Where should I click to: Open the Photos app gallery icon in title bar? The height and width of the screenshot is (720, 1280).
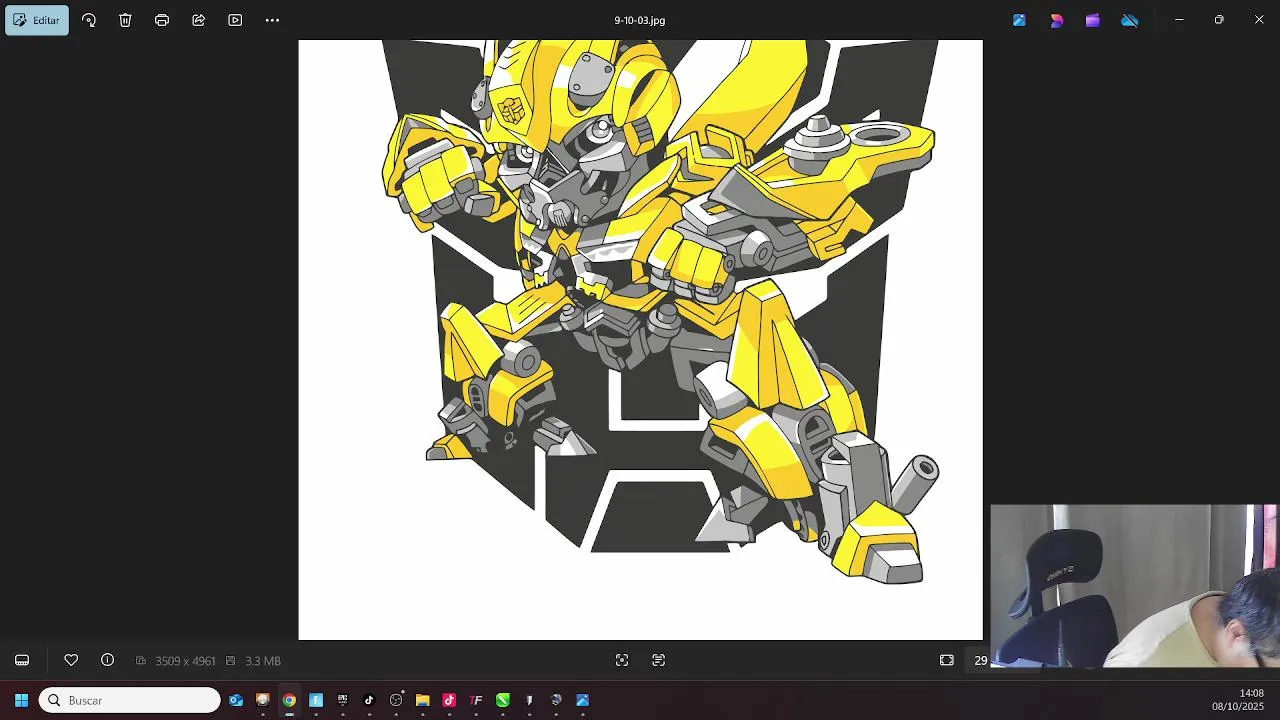[x=1019, y=20]
